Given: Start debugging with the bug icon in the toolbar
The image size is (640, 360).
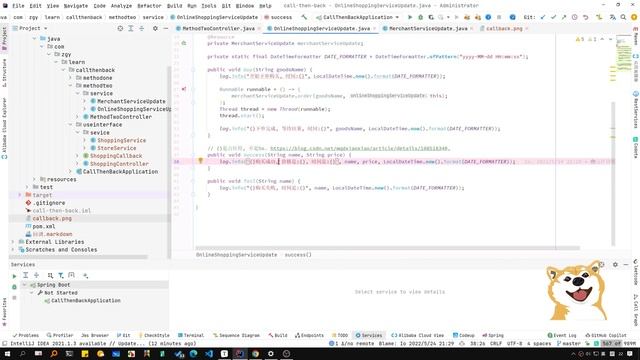Looking at the screenshot, I should (x=420, y=17).
